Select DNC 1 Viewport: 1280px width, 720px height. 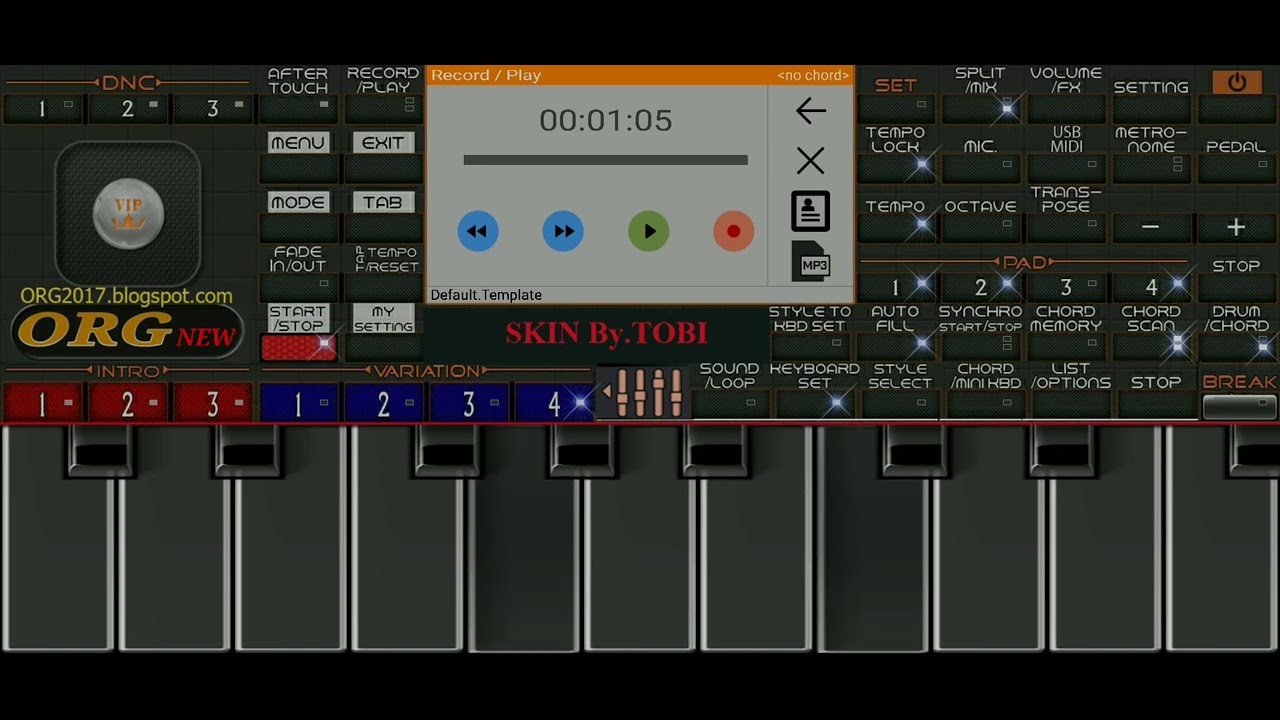(x=42, y=109)
